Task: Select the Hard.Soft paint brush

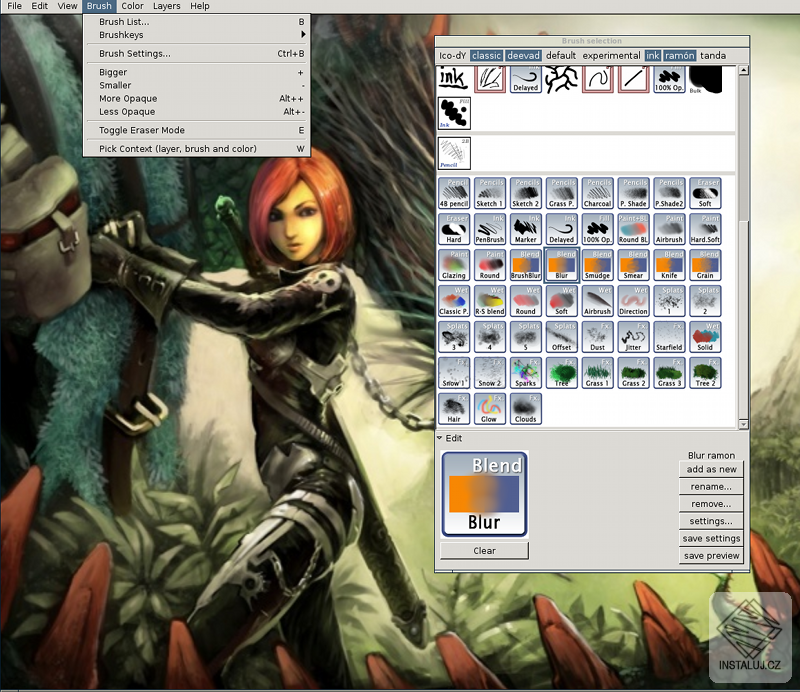Action: coord(705,229)
